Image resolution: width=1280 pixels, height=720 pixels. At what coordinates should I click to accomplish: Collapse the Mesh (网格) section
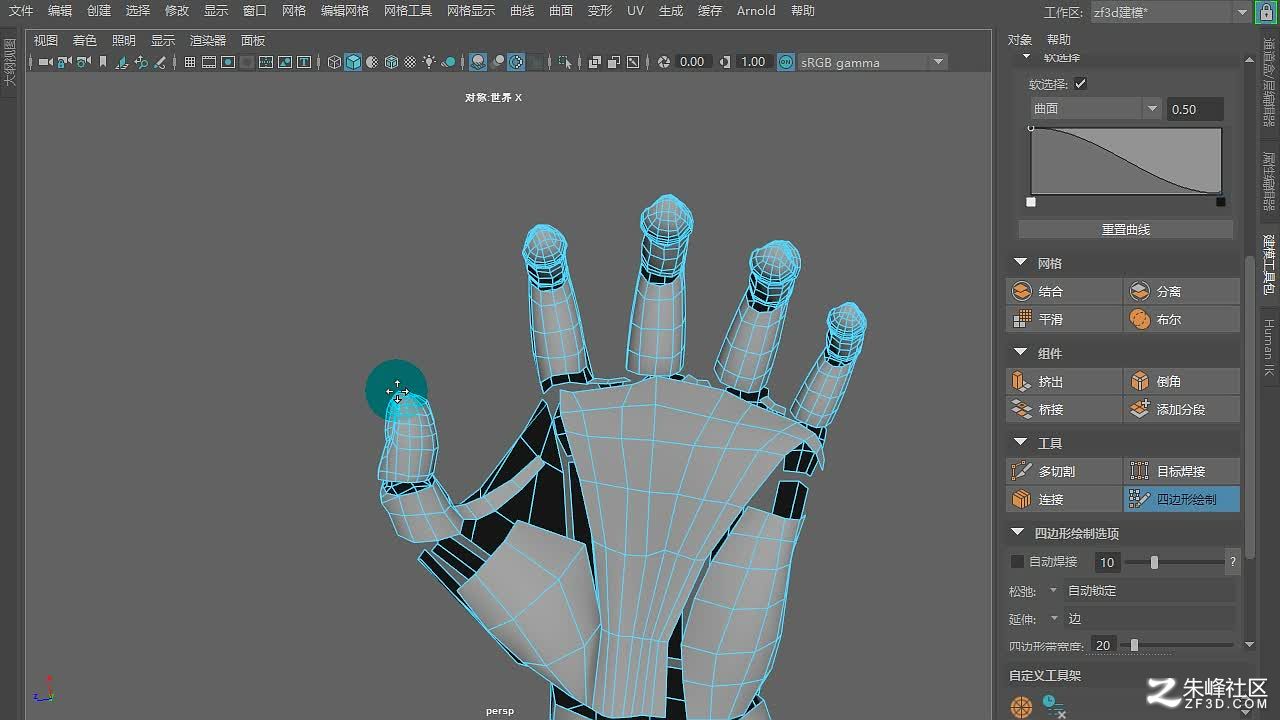1020,263
